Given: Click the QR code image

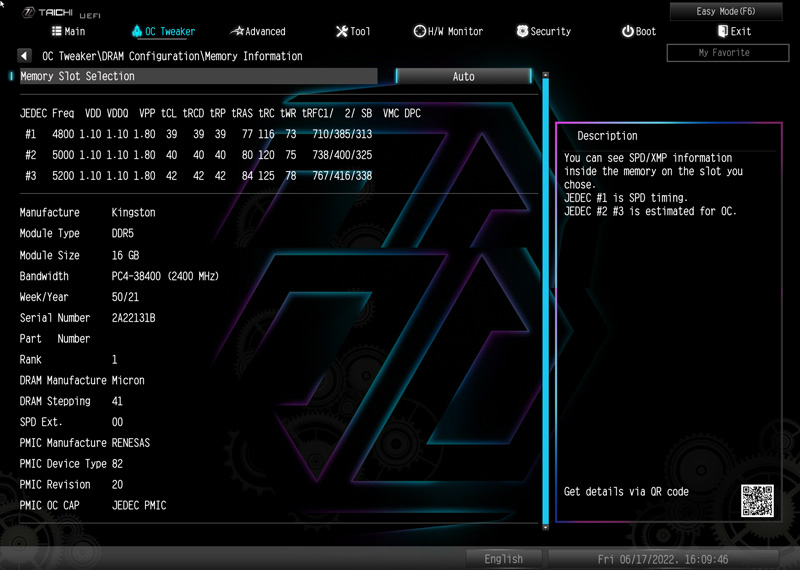Looking at the screenshot, I should 757,501.
